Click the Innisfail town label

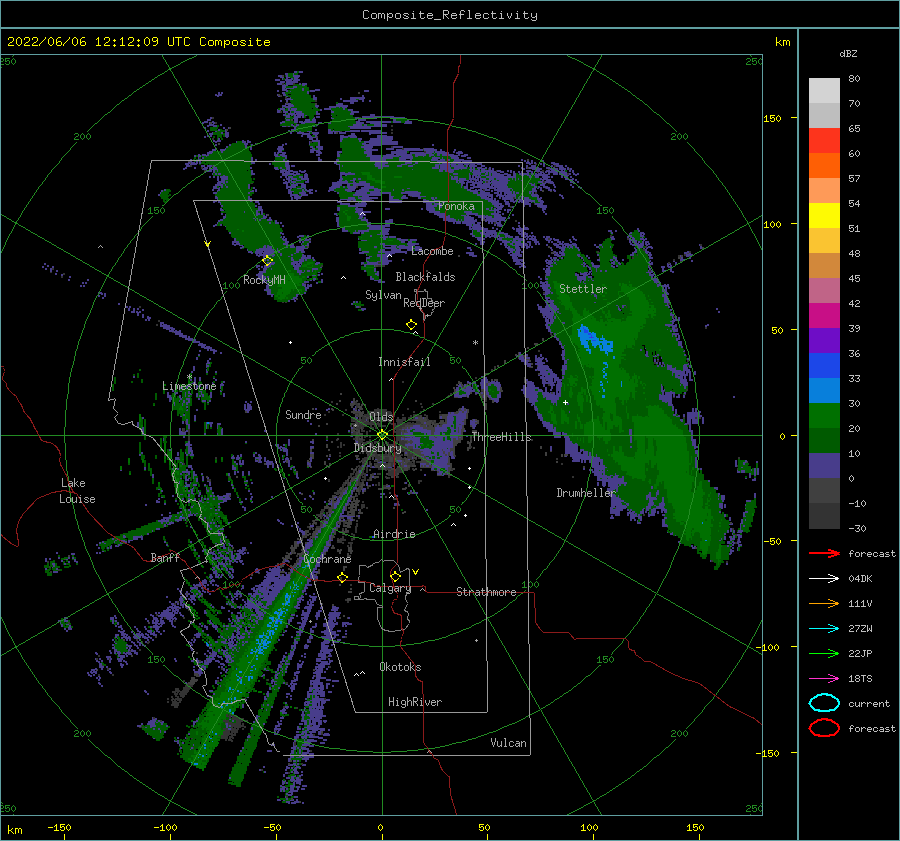[x=404, y=362]
